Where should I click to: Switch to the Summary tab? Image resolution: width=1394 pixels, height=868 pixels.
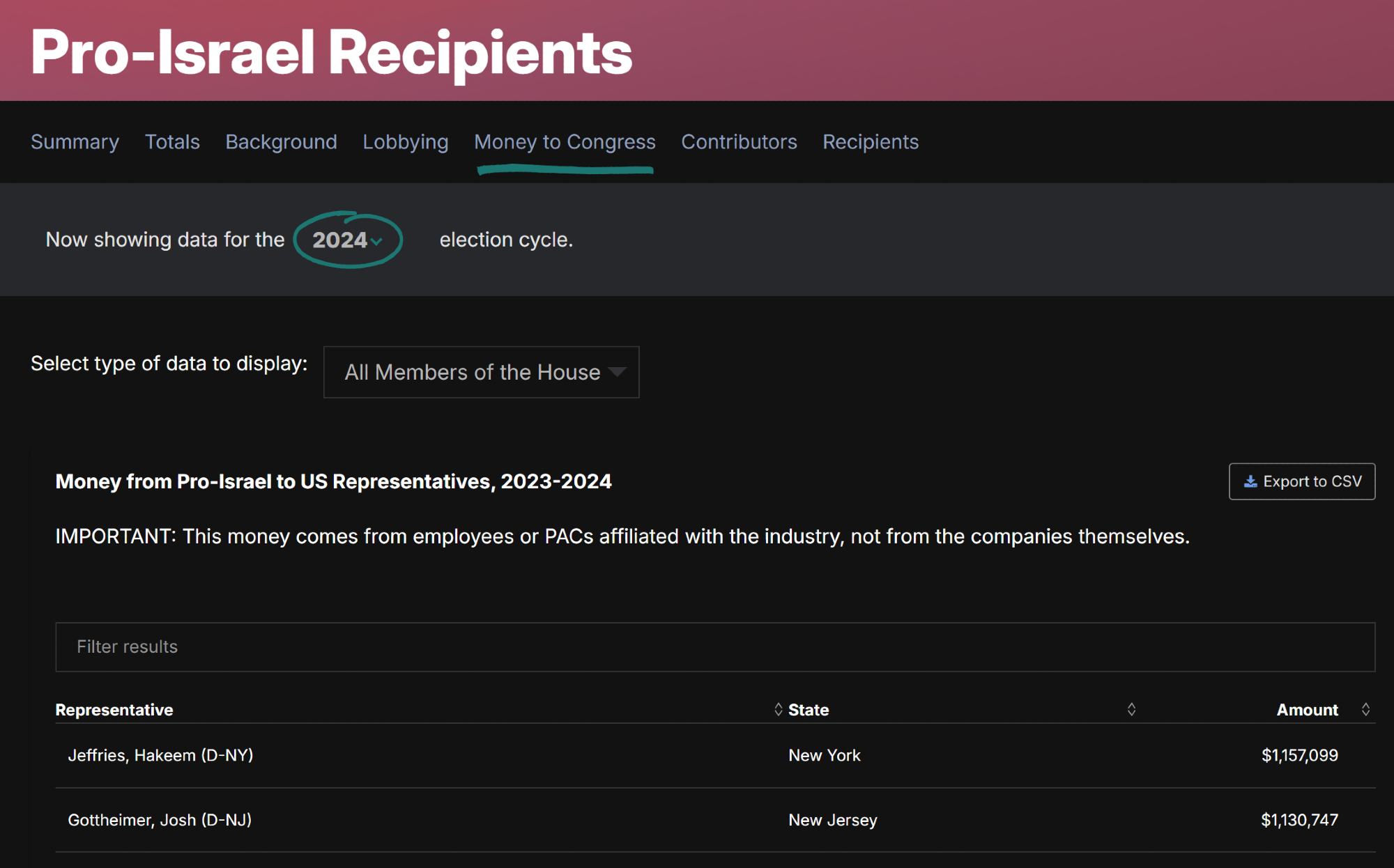coord(75,141)
